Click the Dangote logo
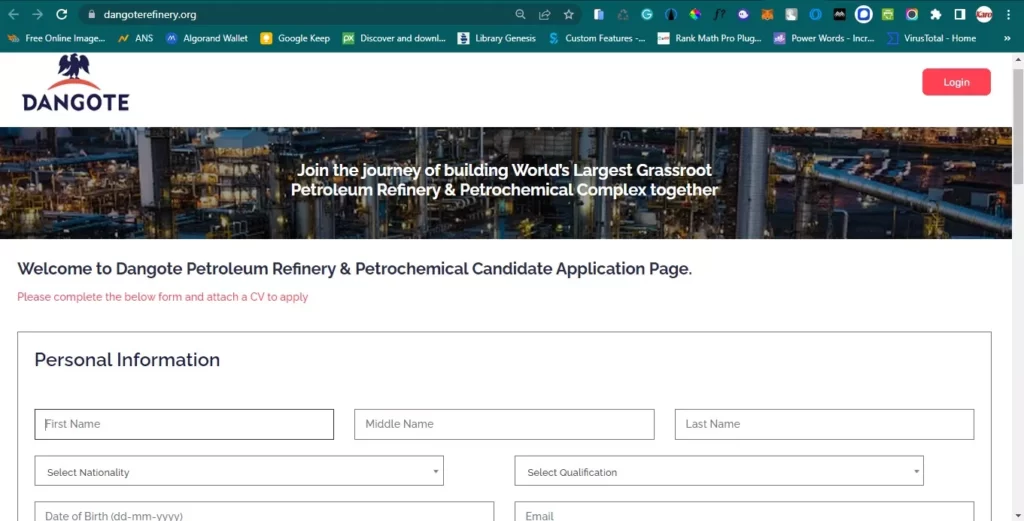The width and height of the screenshot is (1024, 521). pos(75,83)
